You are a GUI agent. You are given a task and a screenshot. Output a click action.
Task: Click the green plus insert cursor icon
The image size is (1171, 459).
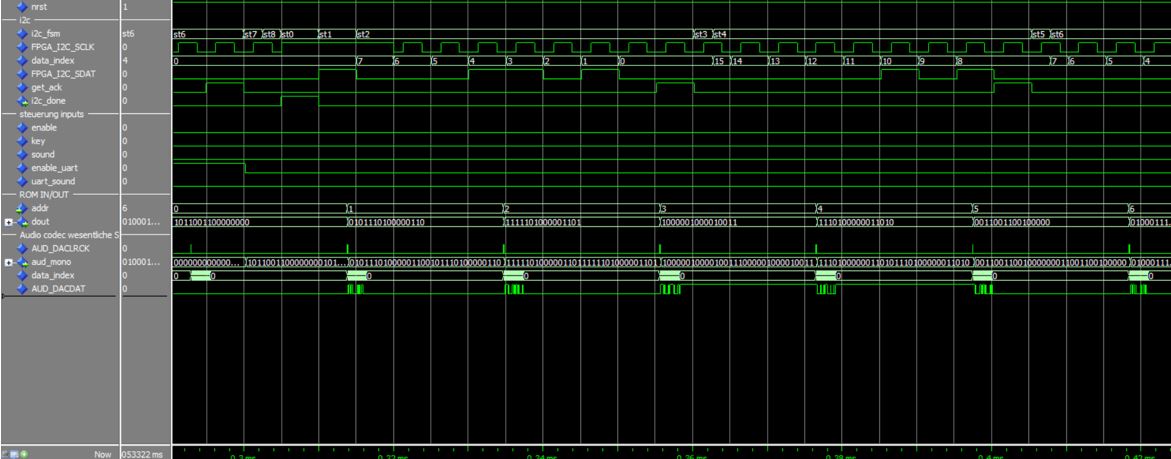coord(25,454)
